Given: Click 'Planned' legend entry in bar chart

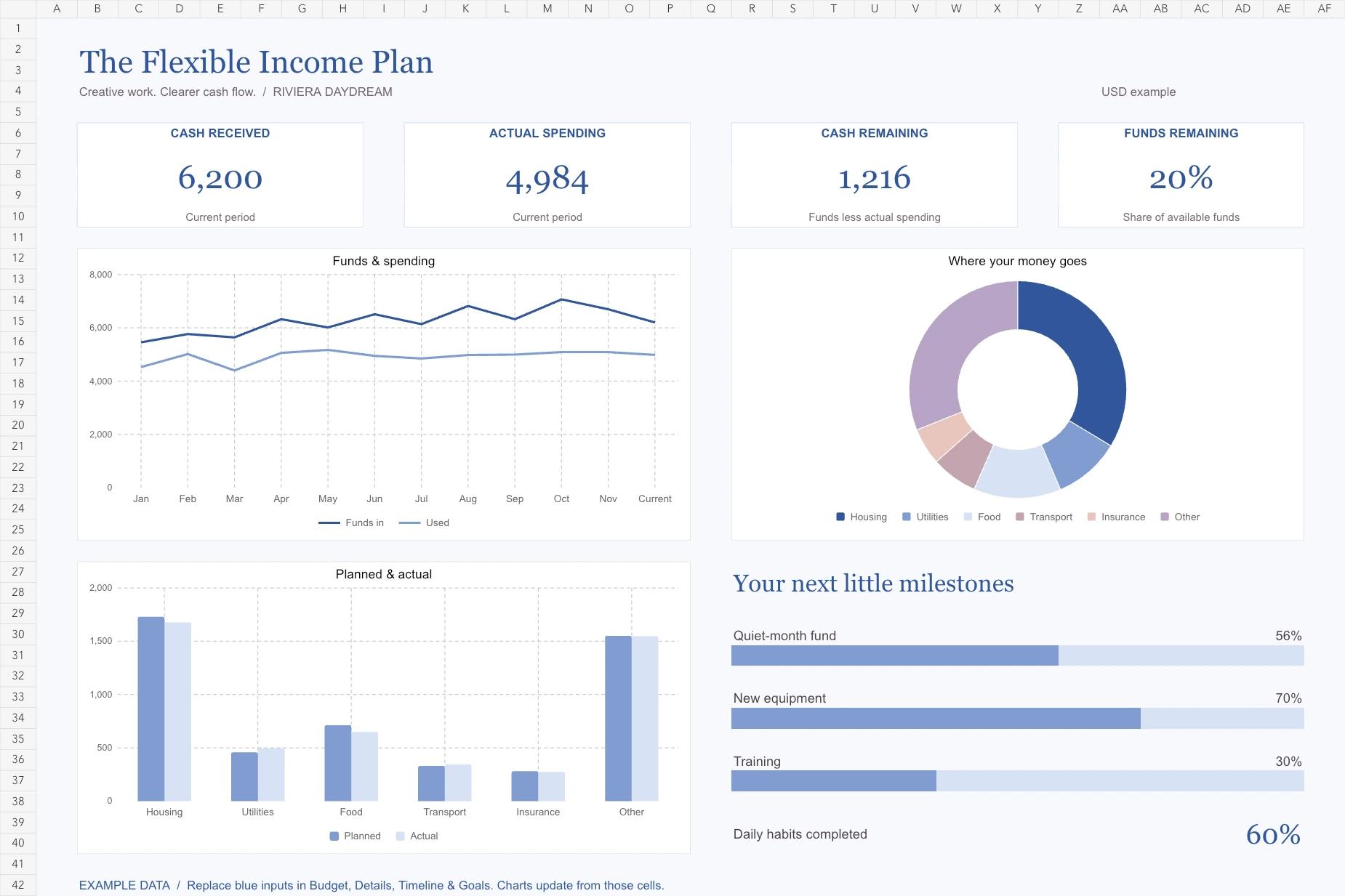Looking at the screenshot, I should 355,836.
